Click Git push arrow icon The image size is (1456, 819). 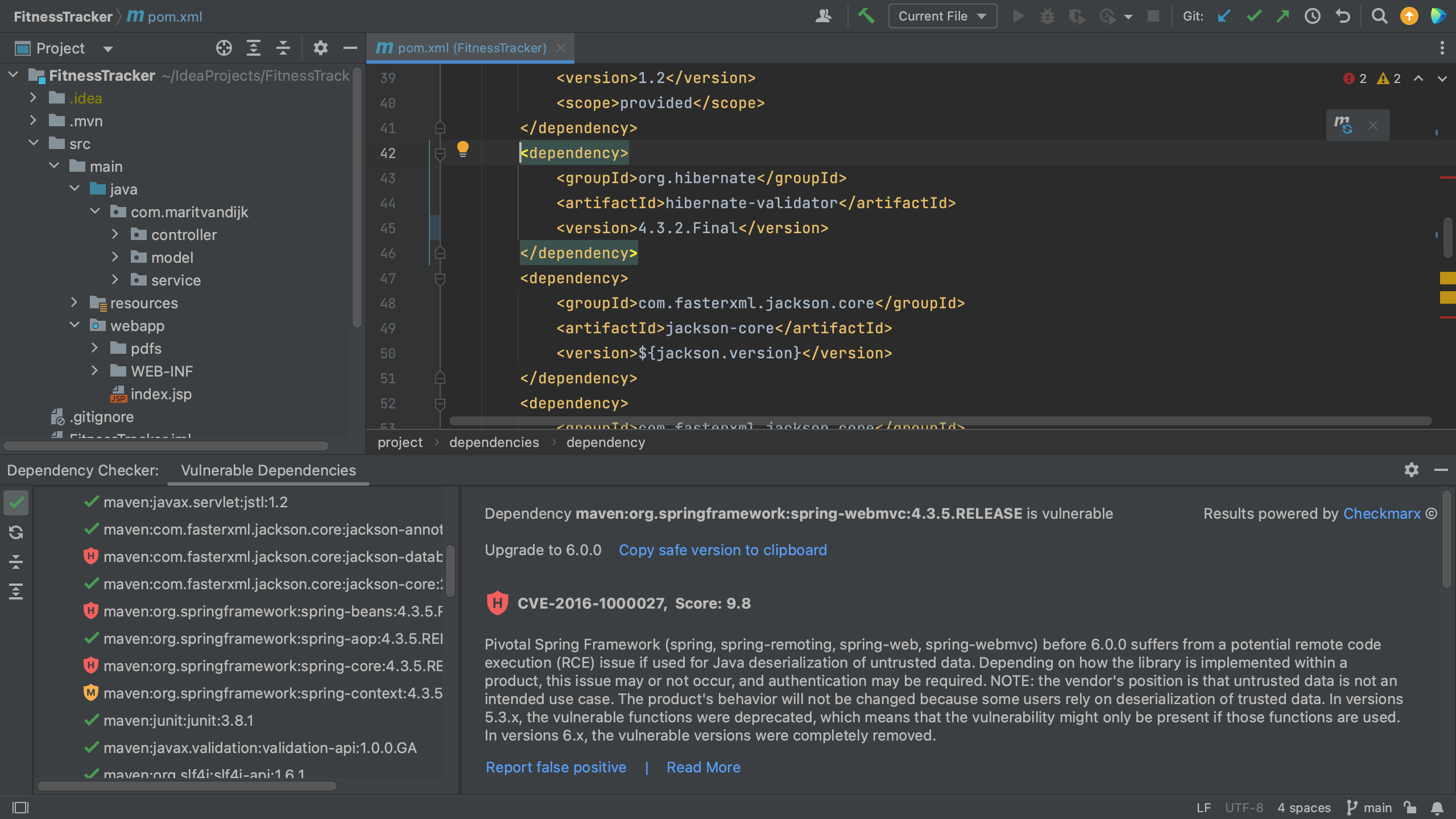click(1283, 16)
